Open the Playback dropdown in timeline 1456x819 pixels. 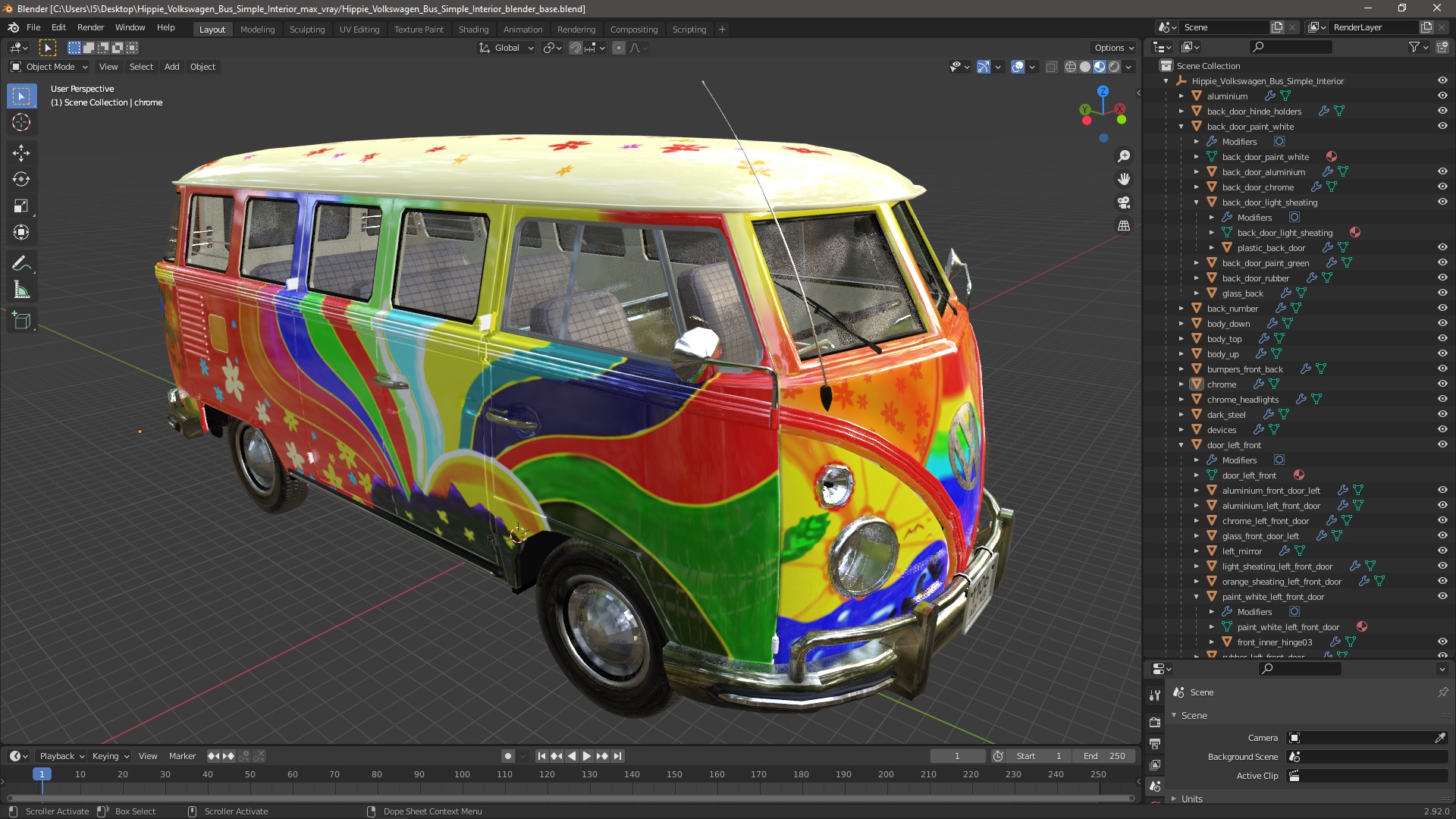point(61,756)
